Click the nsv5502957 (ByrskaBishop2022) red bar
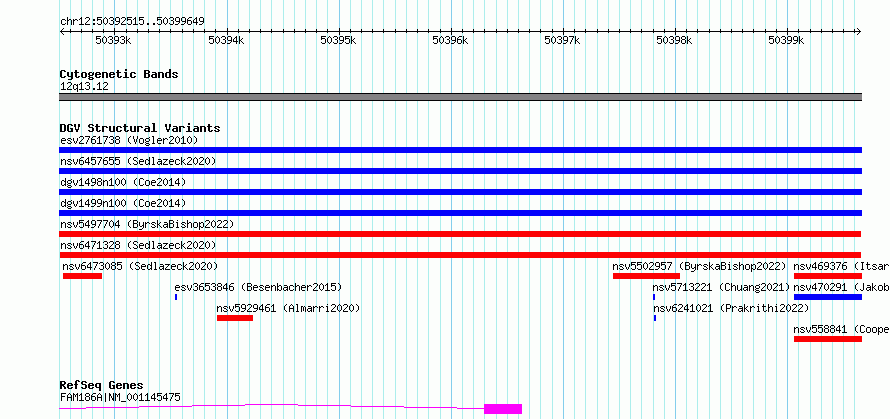 pyautogui.click(x=646, y=276)
